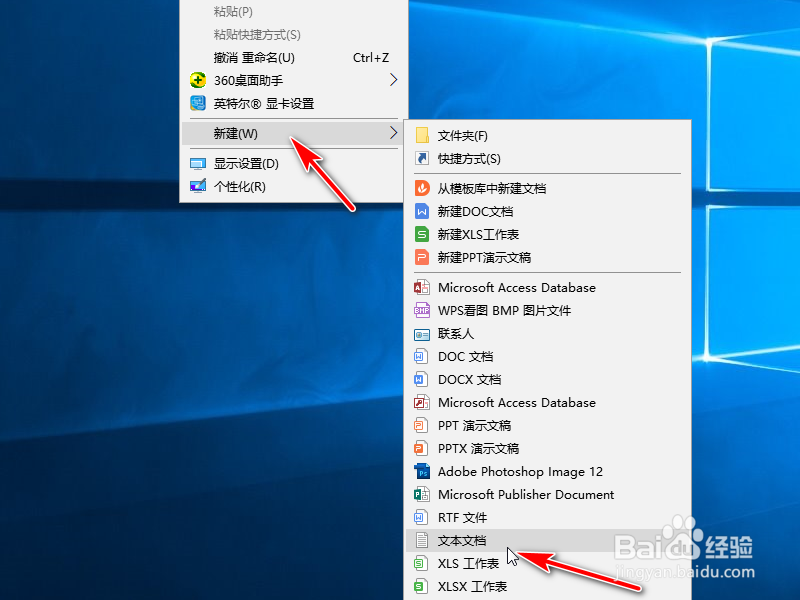Create new XLS 工作表
This screenshot has height=600, width=800.
click(547, 563)
